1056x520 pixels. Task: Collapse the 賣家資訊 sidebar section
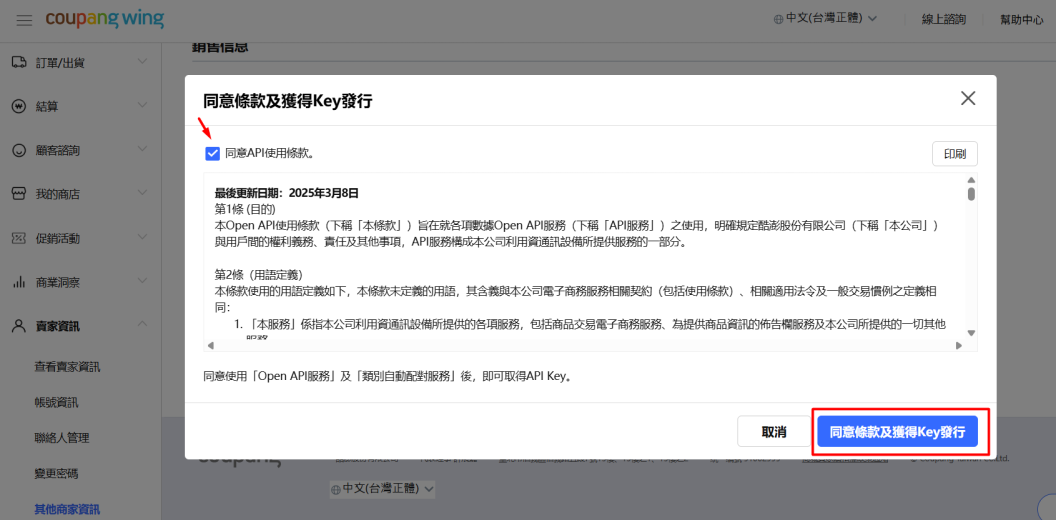click(x=142, y=326)
